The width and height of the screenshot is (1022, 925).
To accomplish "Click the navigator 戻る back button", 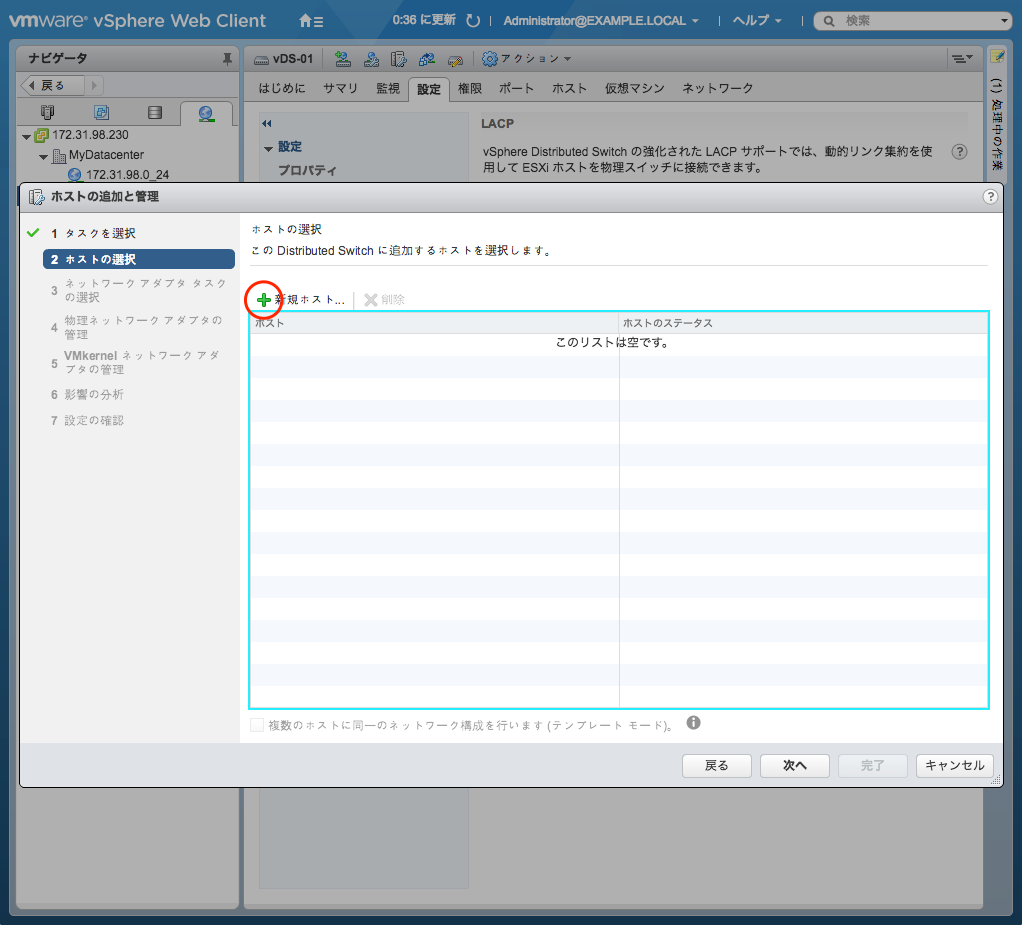I will (52, 85).
